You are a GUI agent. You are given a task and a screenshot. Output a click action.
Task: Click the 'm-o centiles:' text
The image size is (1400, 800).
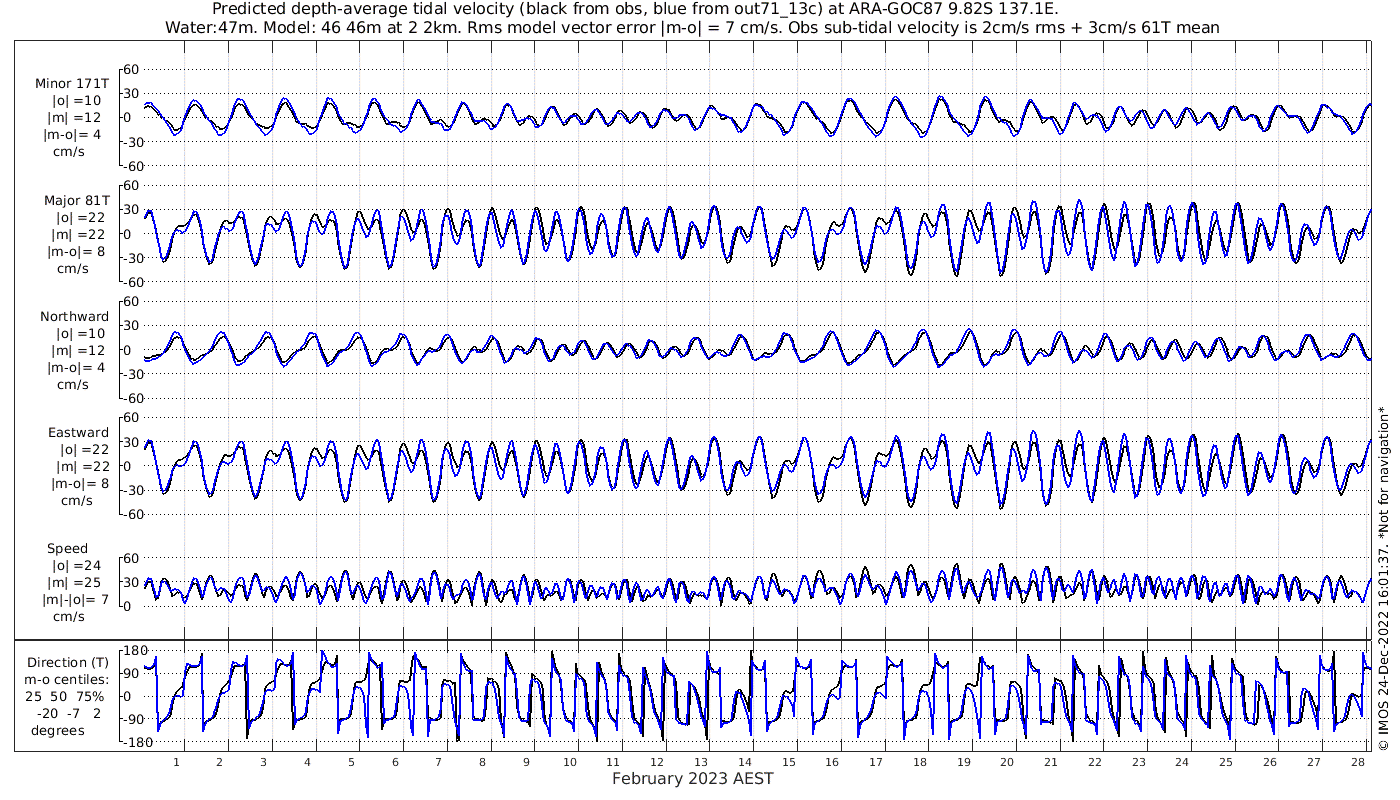pos(67,679)
